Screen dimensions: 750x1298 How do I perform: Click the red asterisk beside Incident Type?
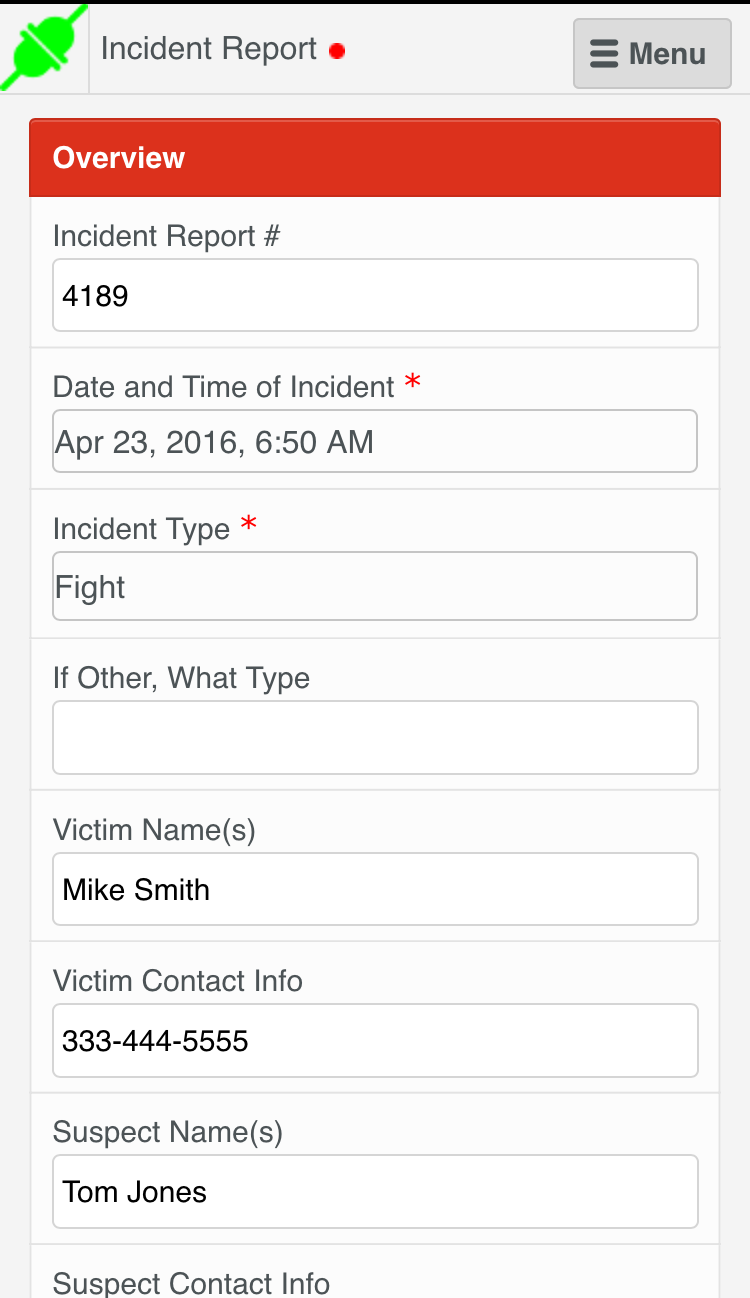(249, 524)
